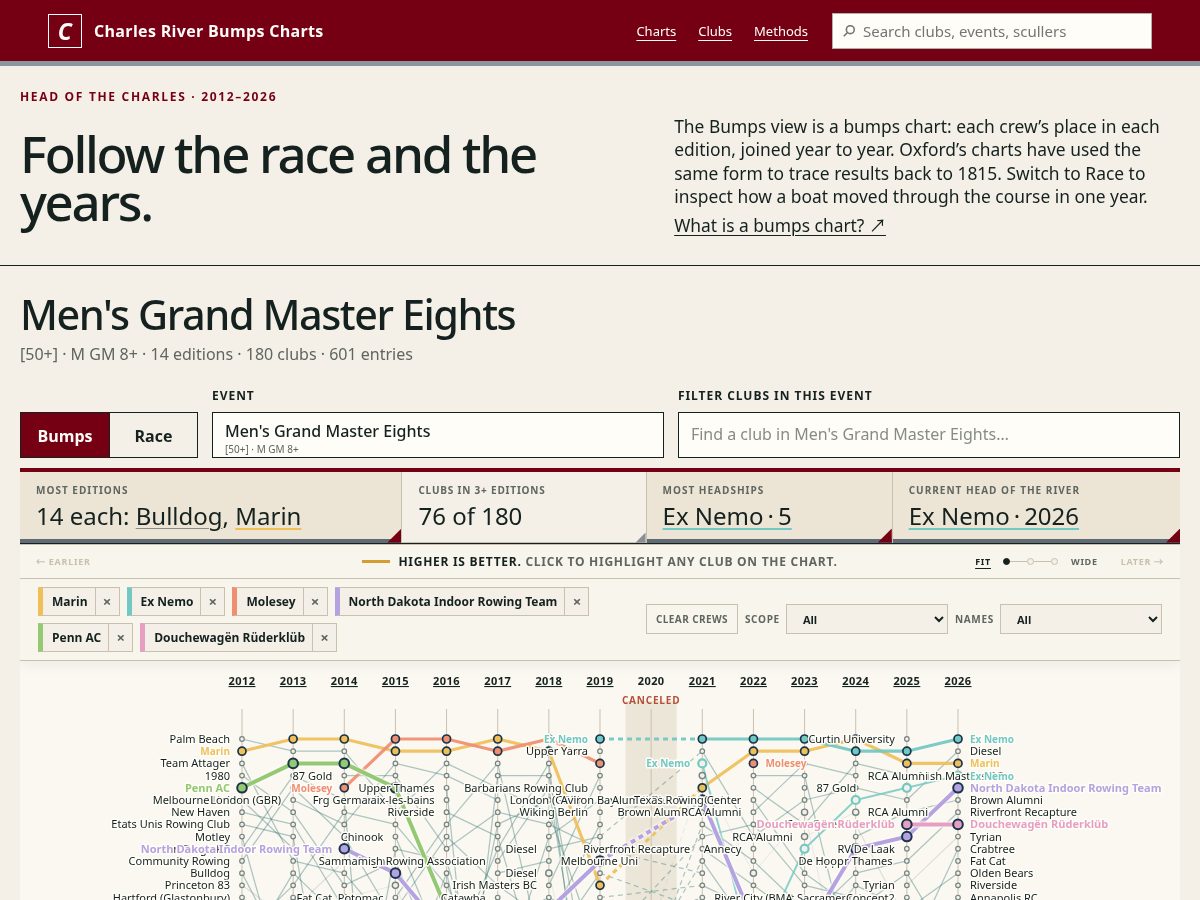Expand the Most Editions stat card
The height and width of the screenshot is (900, 1200).
click(x=211, y=507)
